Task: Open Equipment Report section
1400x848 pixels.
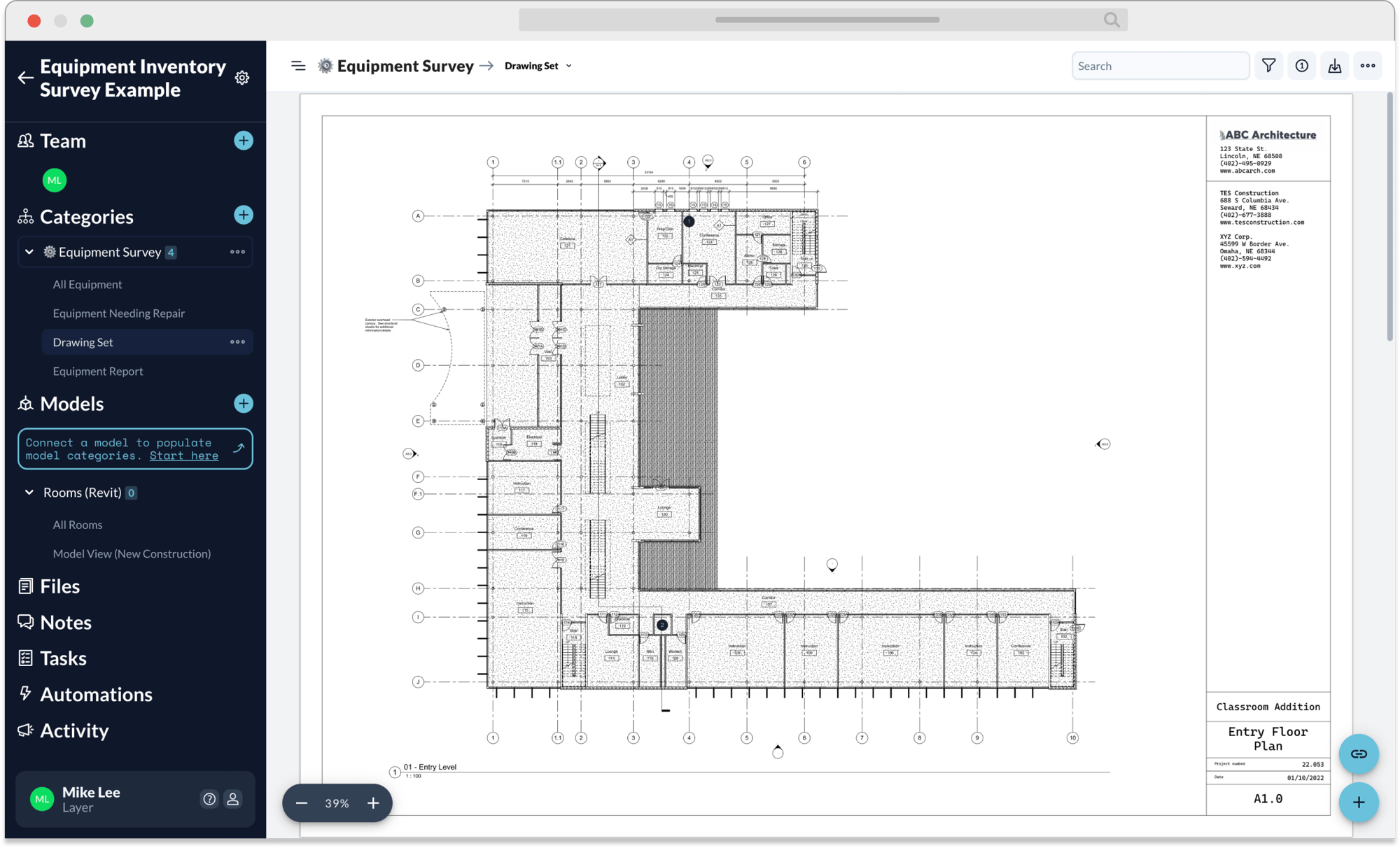Action: click(x=98, y=371)
